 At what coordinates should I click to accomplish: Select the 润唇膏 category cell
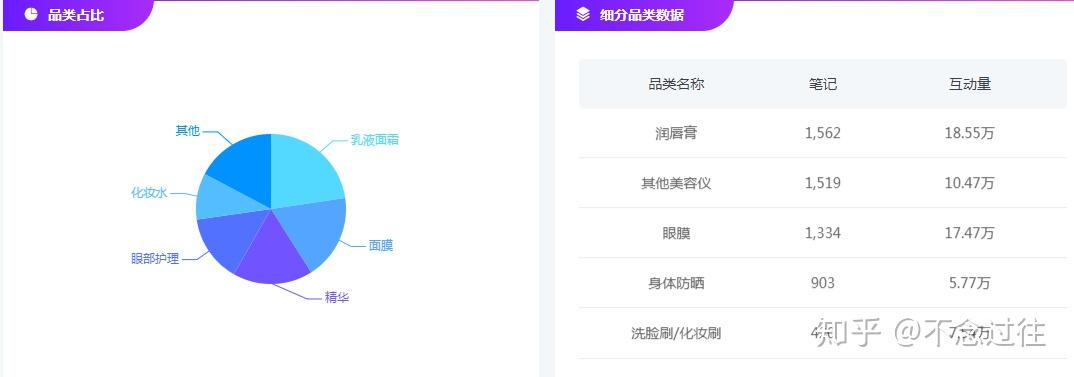pos(676,133)
